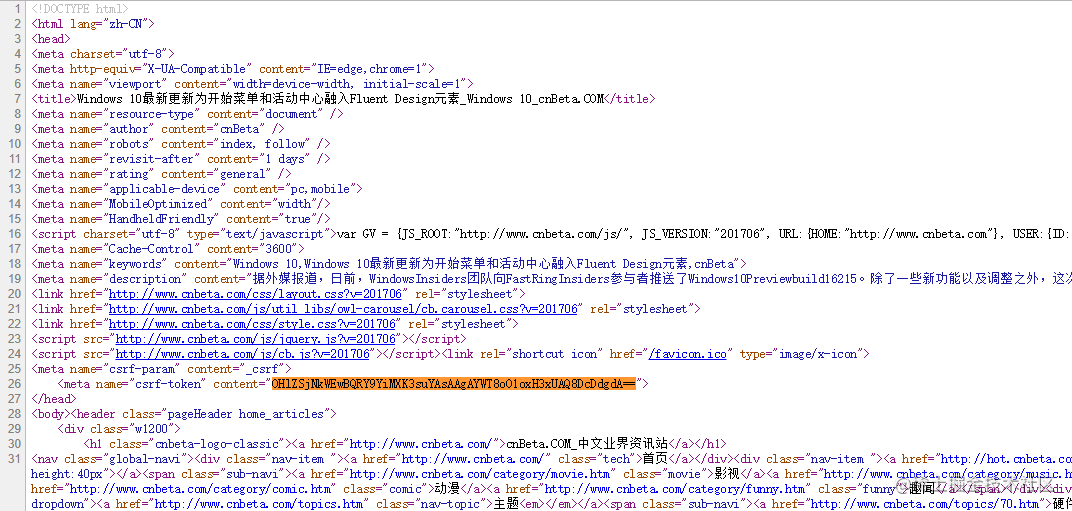Click the 首页 anchor text
Screen dimensions: 1072x511
coord(653,460)
